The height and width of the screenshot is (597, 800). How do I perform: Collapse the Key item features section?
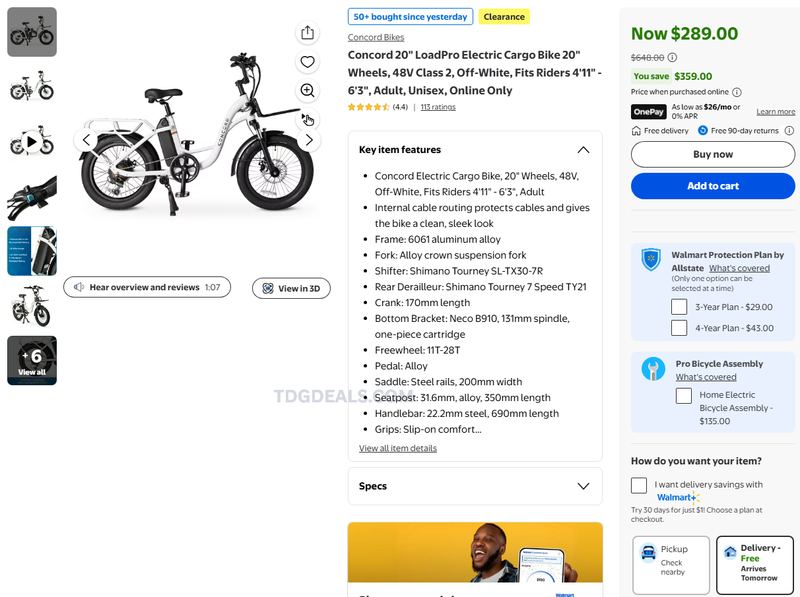[x=583, y=150]
